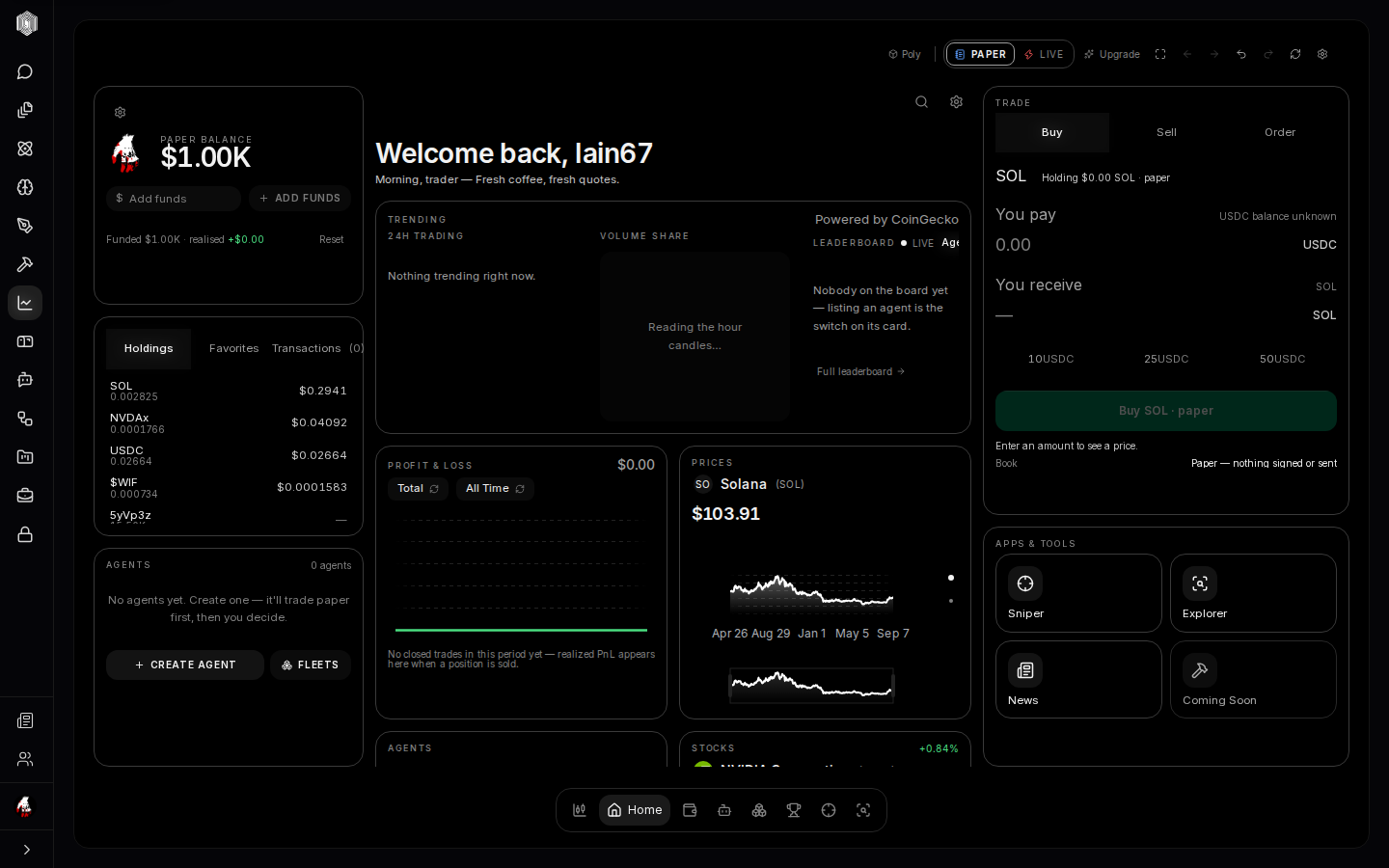Image resolution: width=1389 pixels, height=868 pixels.
Task: Click the $WIF holding row
Action: pyautogui.click(x=229, y=488)
